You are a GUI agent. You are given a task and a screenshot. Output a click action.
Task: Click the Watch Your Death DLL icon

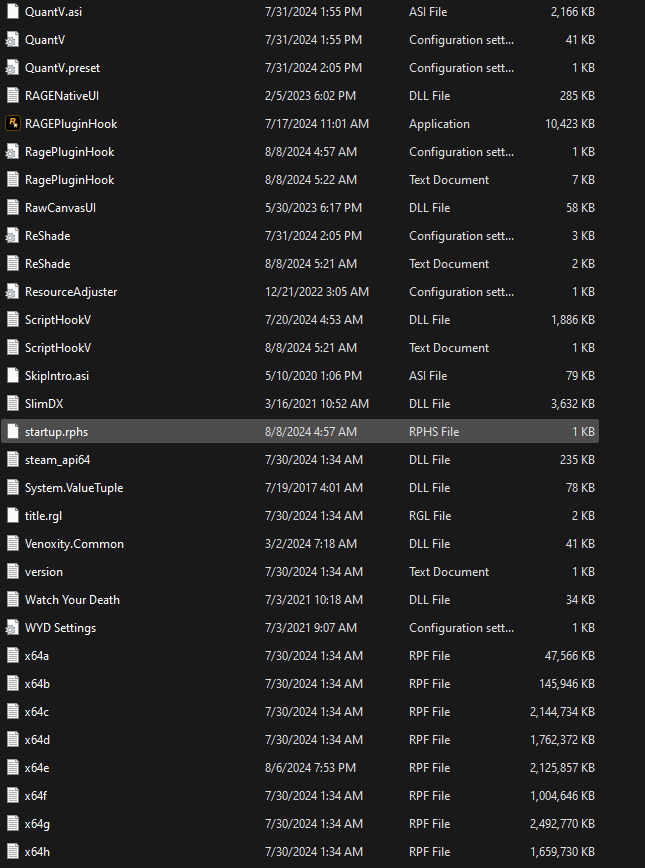(13, 600)
